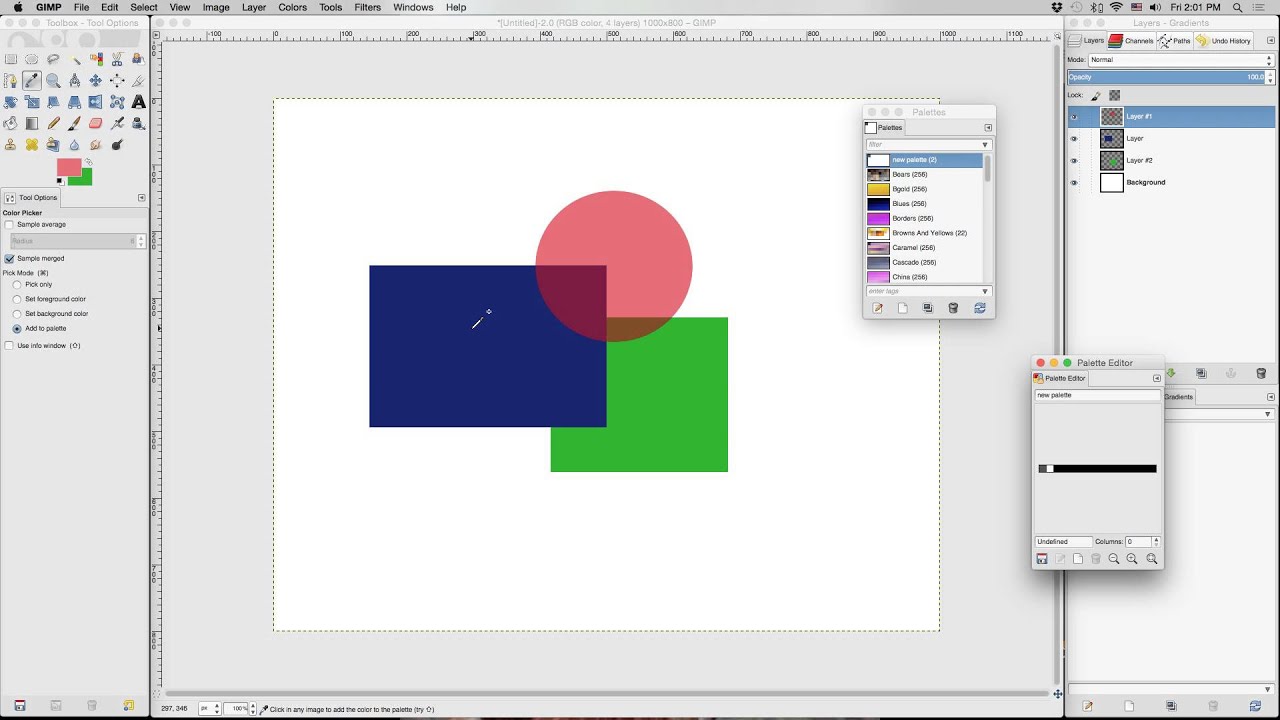Select the Pencil tool
The height and width of the screenshot is (720, 1280).
[x=53, y=123]
